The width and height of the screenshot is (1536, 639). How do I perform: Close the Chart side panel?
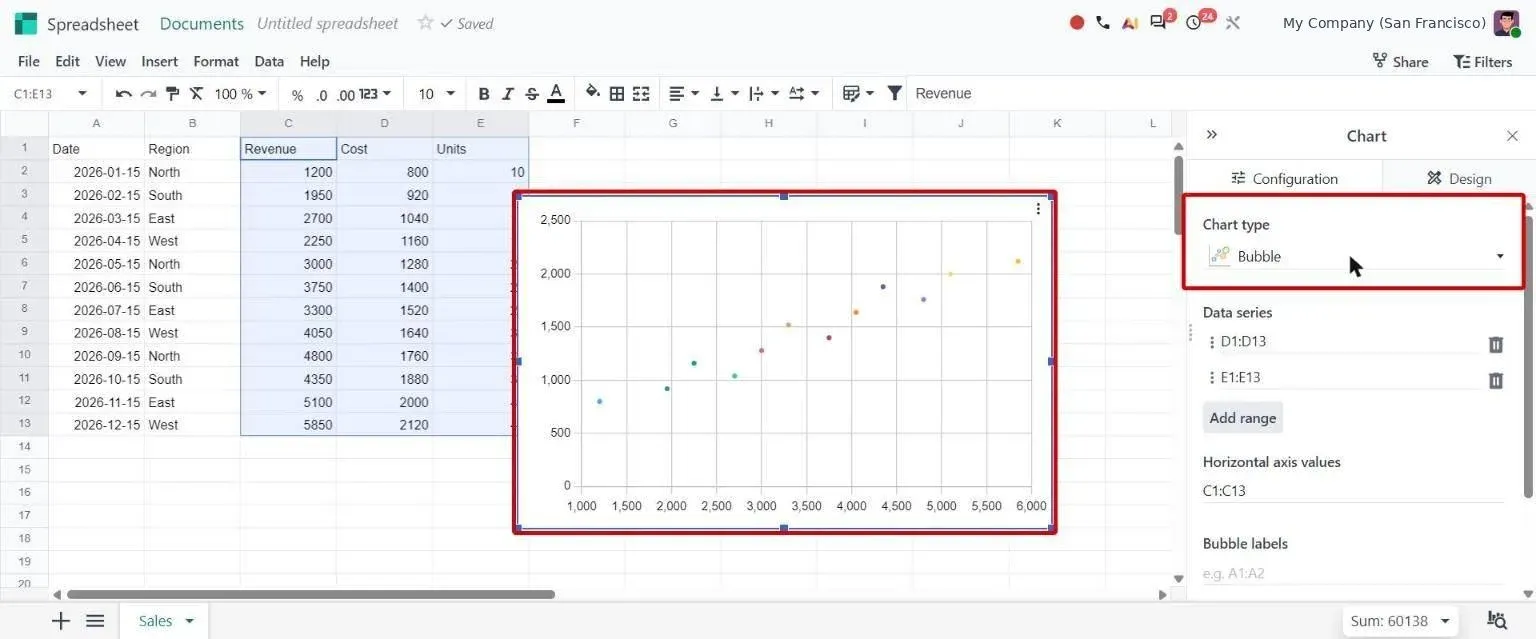(x=1512, y=135)
